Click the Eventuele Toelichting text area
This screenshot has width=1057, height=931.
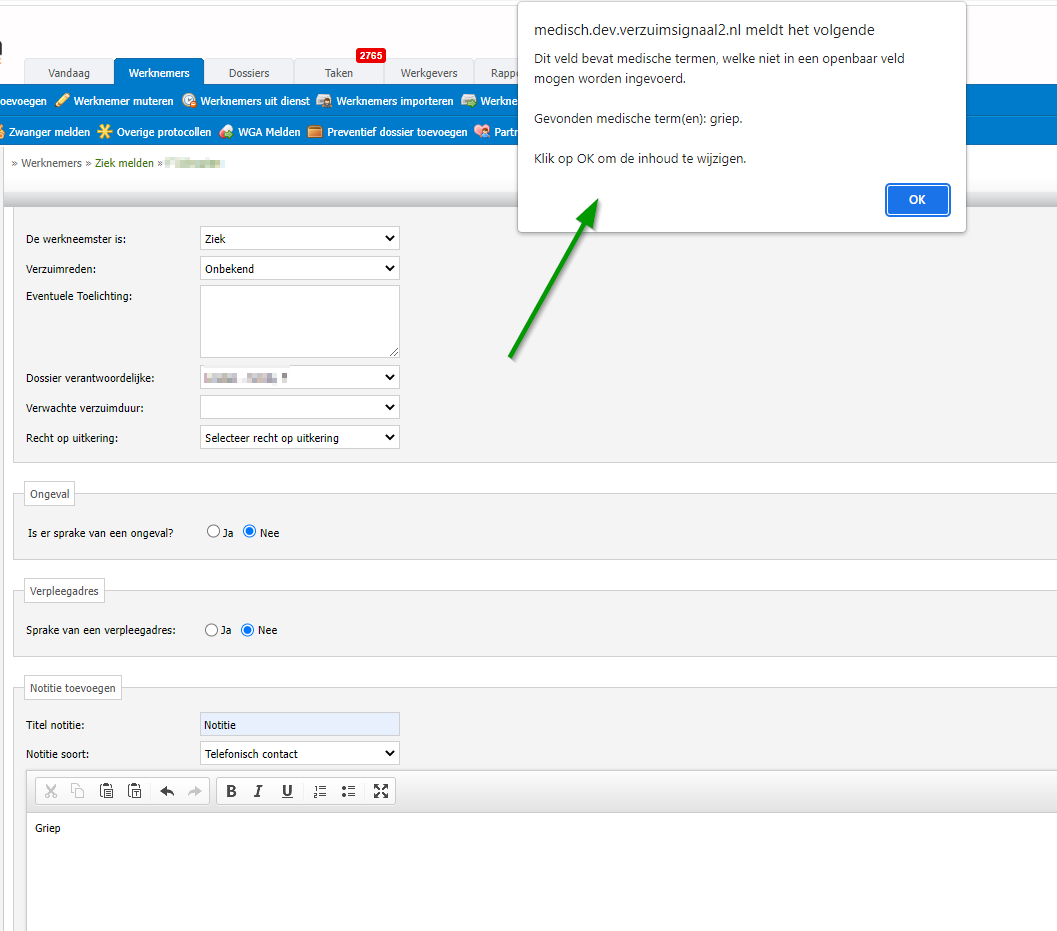click(299, 322)
